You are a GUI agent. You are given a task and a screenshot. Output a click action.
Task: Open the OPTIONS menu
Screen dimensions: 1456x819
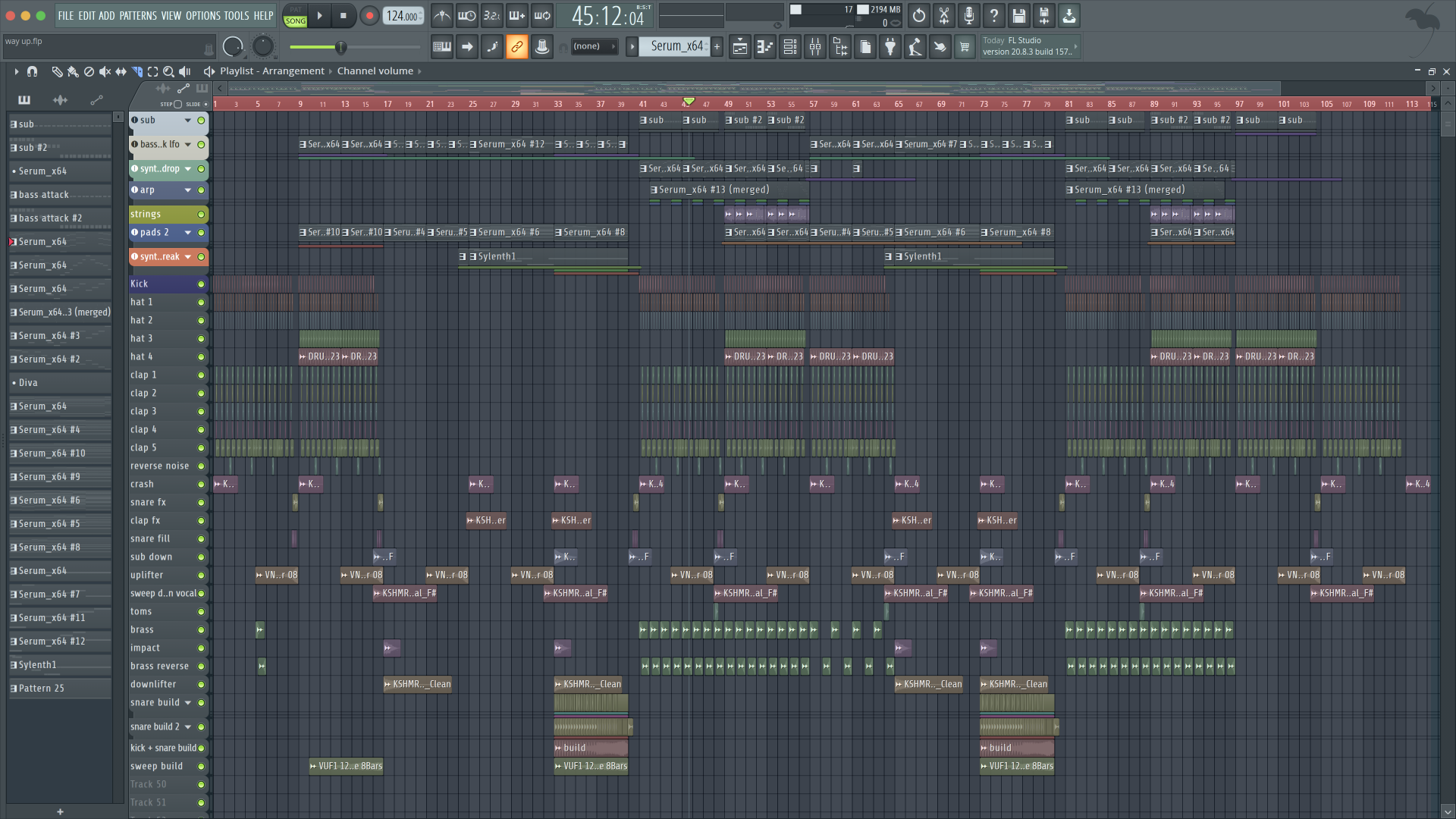pyautogui.click(x=203, y=15)
